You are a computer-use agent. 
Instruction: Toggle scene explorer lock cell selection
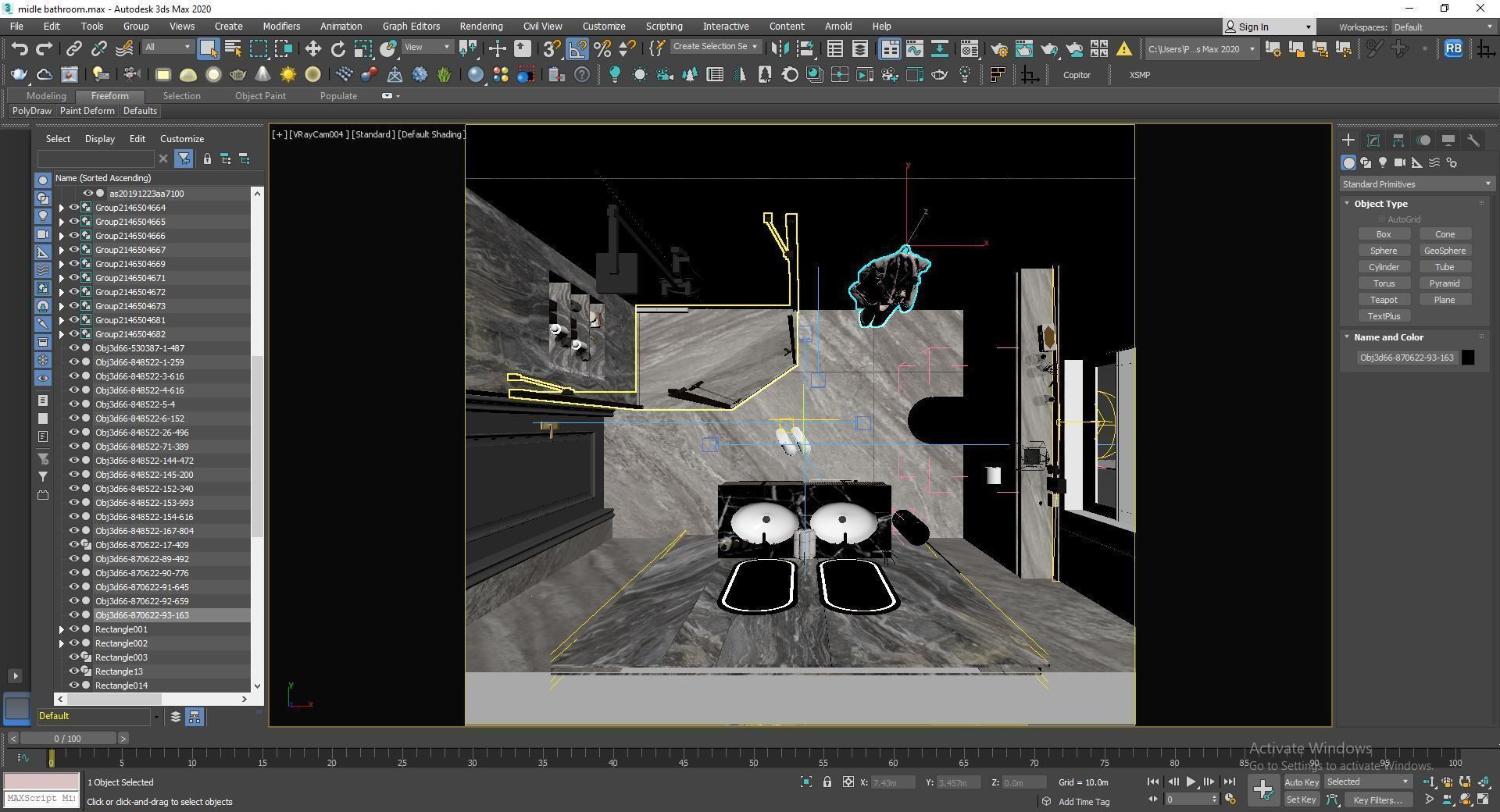pos(207,159)
